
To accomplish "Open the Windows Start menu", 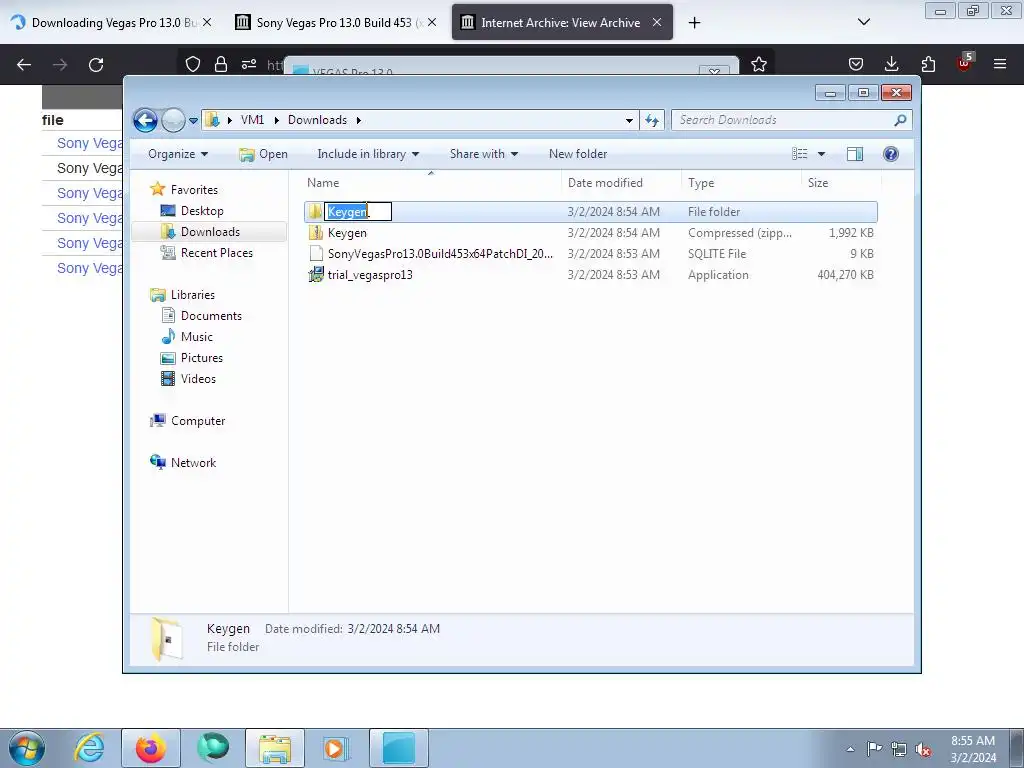I will tap(27, 748).
